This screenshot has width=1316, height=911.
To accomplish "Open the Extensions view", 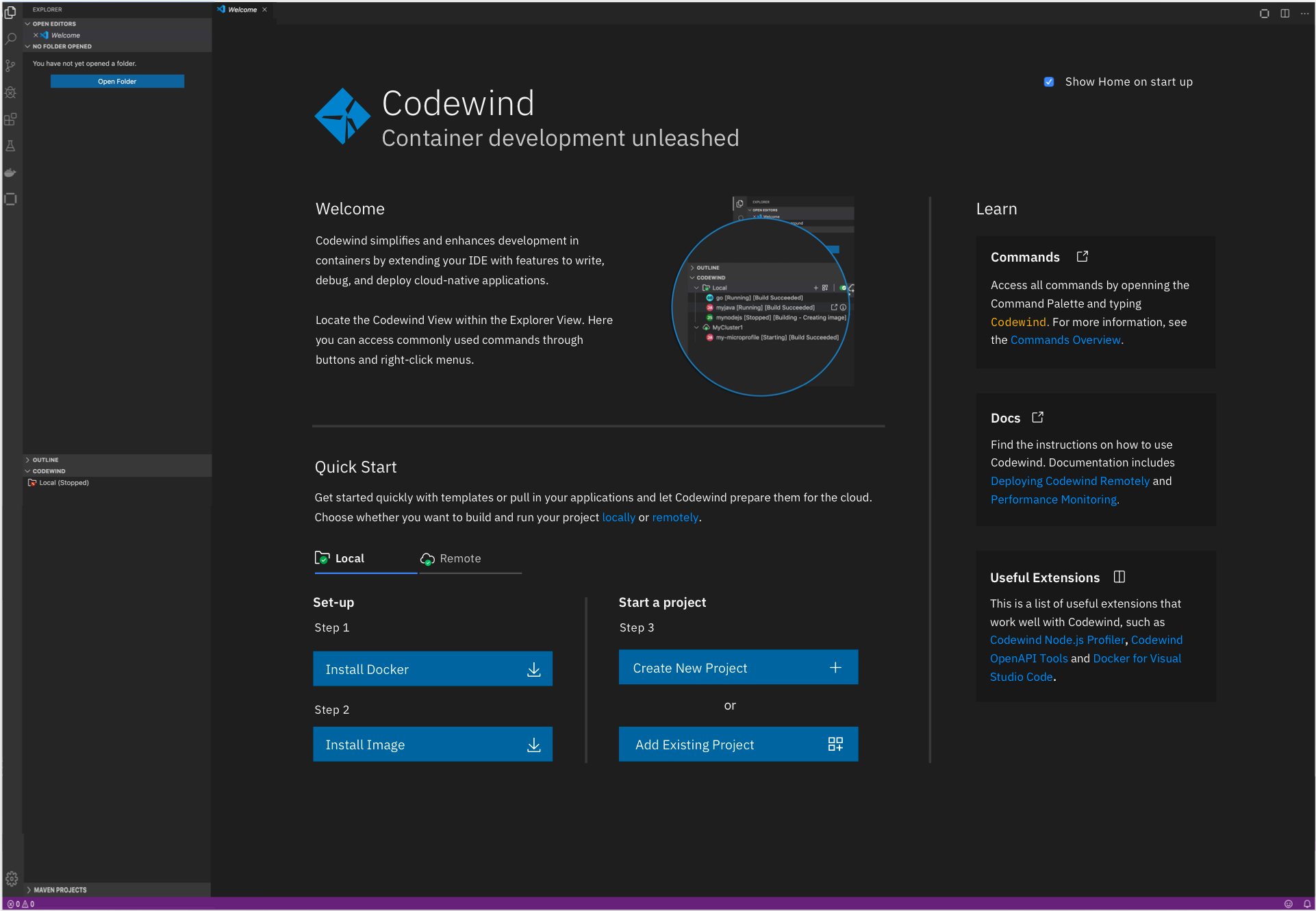I will 10,119.
